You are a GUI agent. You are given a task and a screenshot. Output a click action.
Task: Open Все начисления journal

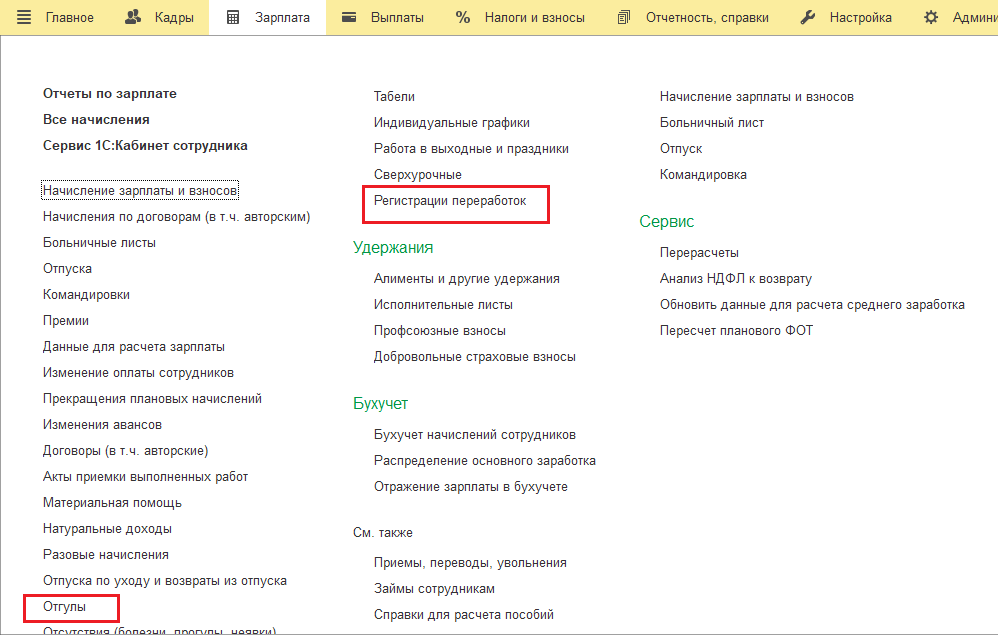click(x=96, y=120)
